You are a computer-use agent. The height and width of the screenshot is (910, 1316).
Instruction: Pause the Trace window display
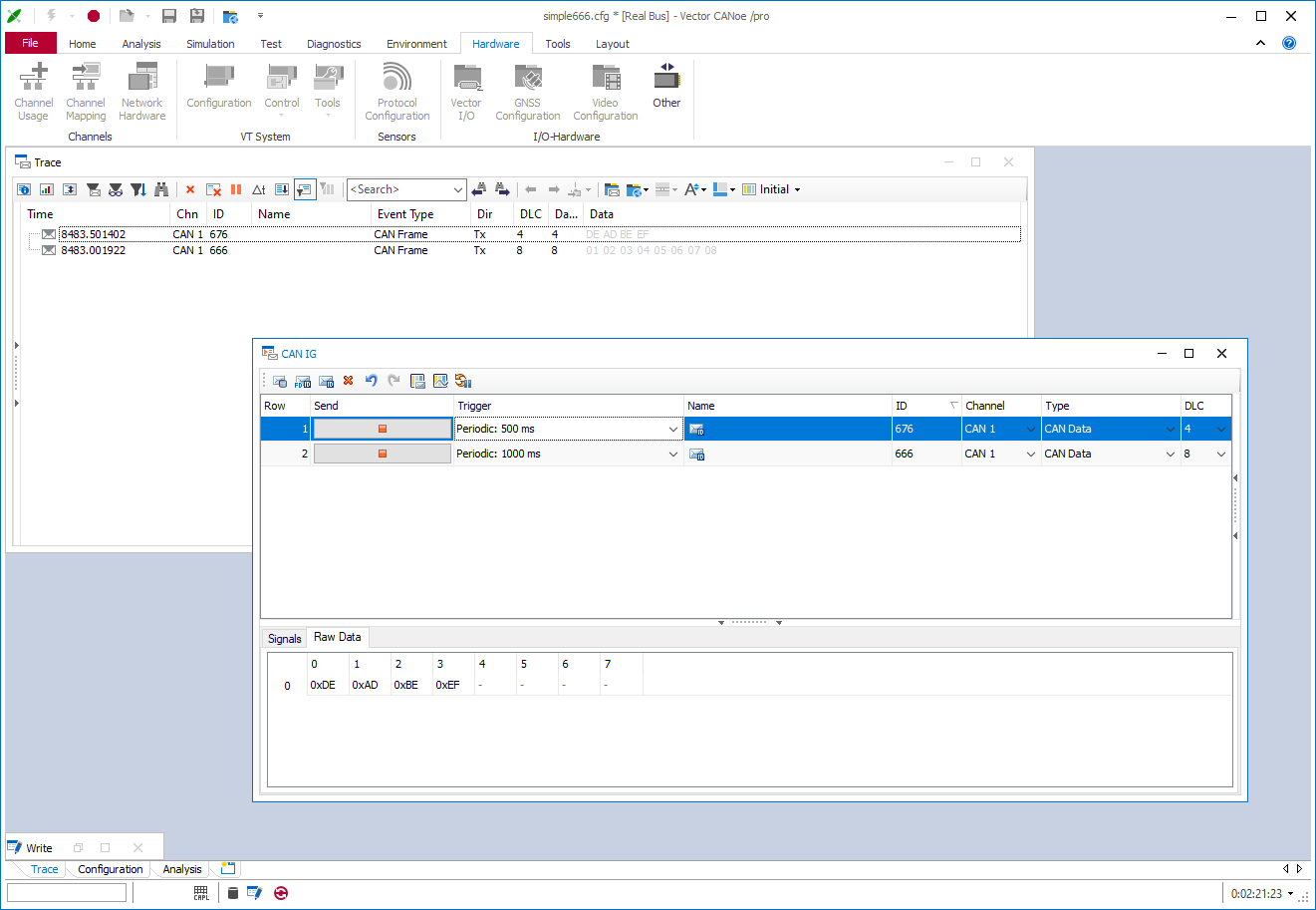(236, 189)
